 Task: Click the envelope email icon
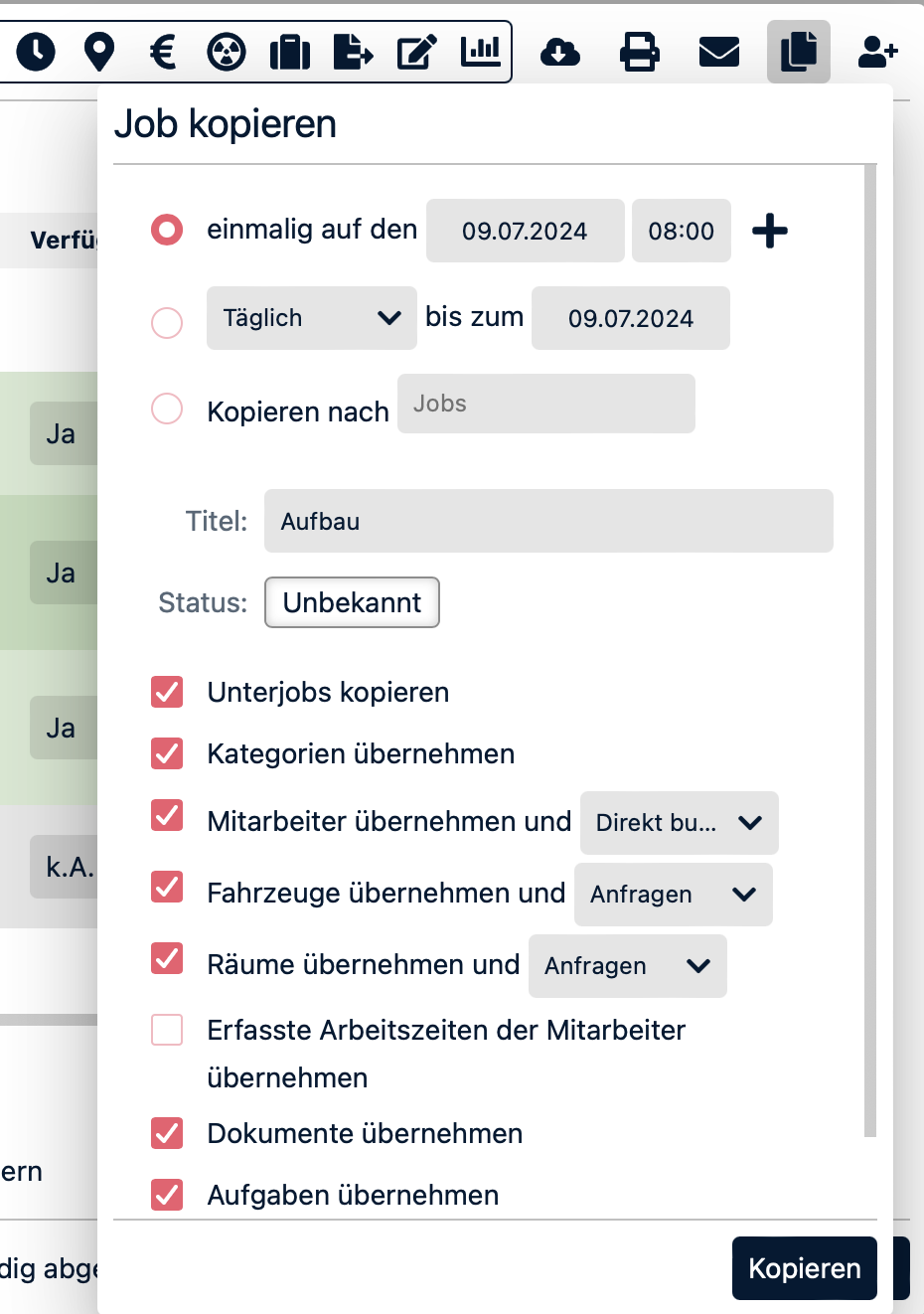click(718, 52)
